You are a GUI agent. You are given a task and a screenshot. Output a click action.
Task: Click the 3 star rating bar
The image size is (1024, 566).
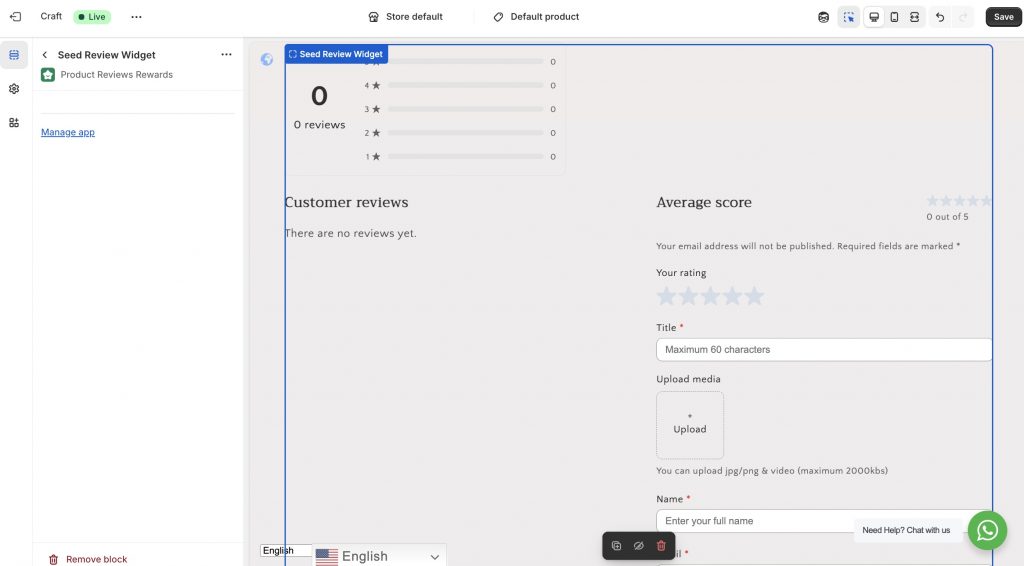pos(466,109)
